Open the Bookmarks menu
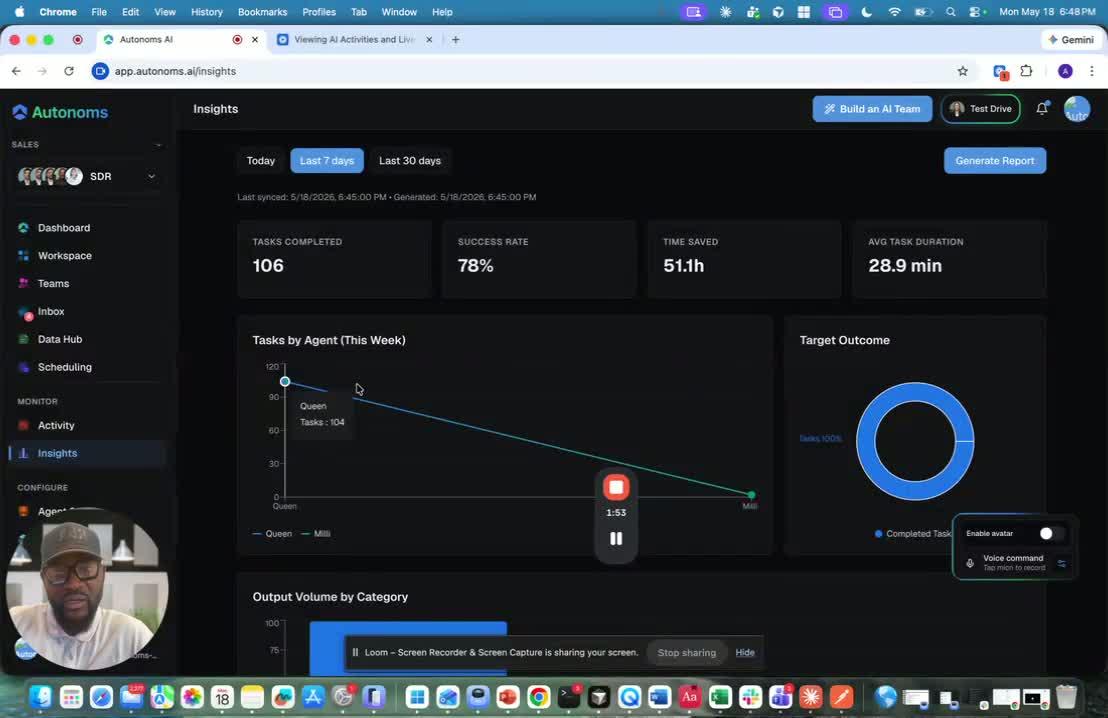 click(262, 12)
